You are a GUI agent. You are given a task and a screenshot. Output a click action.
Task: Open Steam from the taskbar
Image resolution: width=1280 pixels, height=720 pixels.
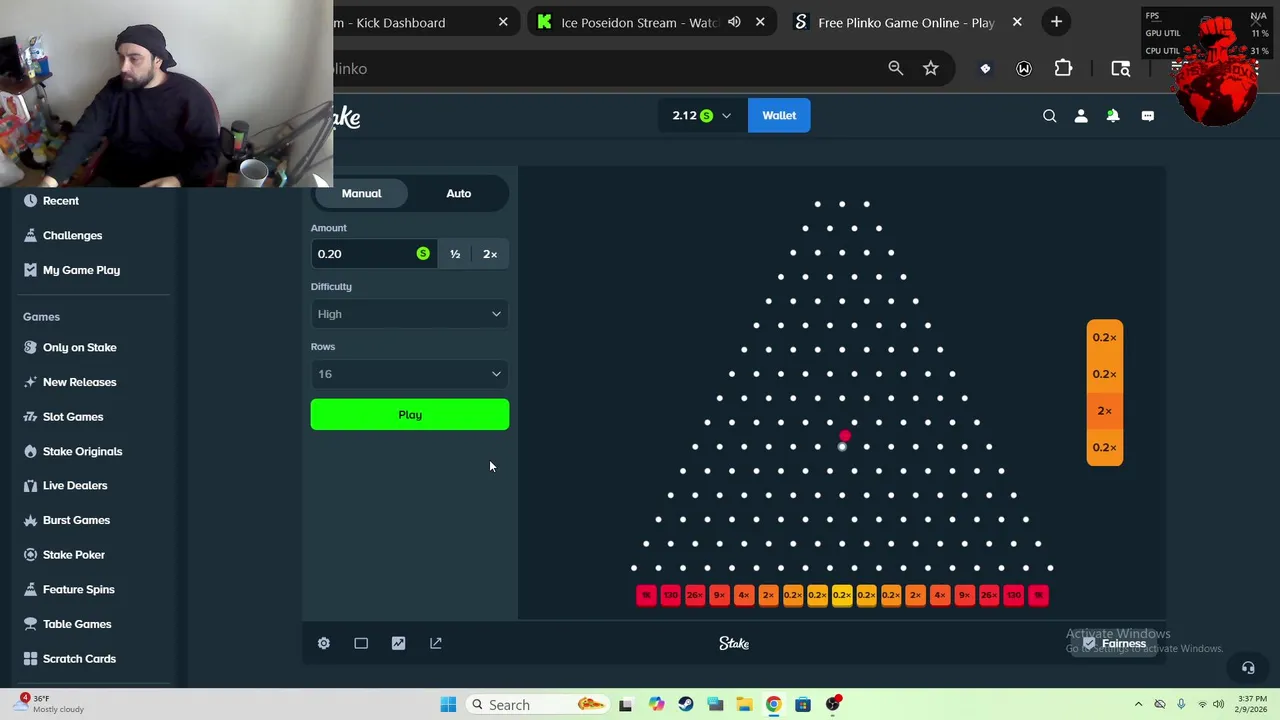pyautogui.click(x=685, y=705)
